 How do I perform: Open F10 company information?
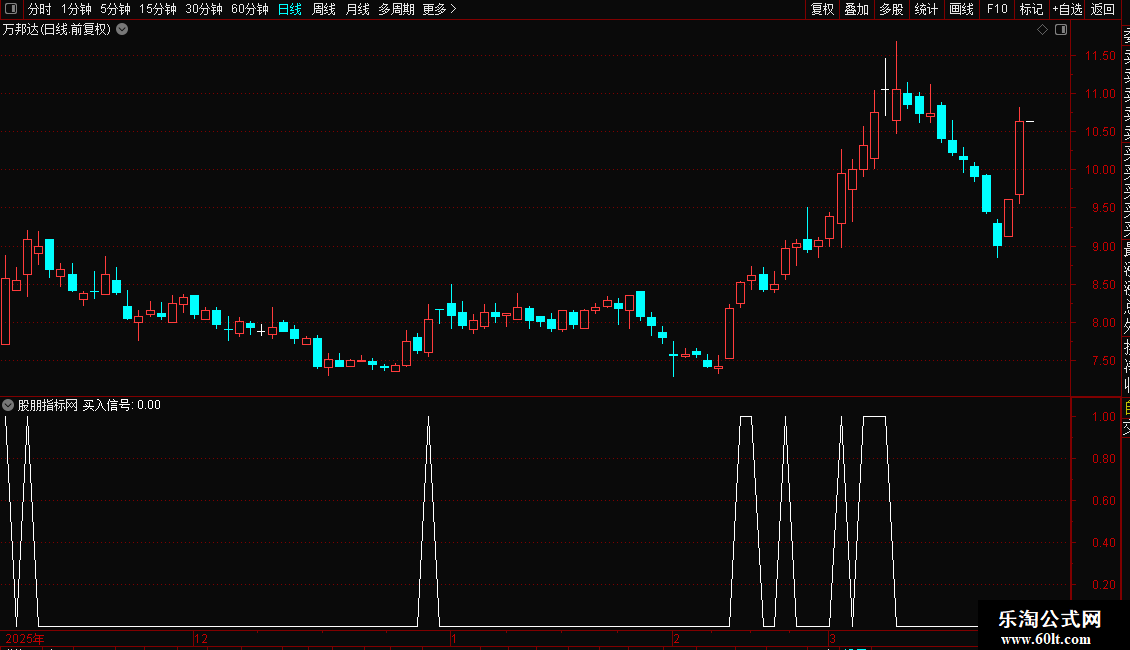point(997,9)
